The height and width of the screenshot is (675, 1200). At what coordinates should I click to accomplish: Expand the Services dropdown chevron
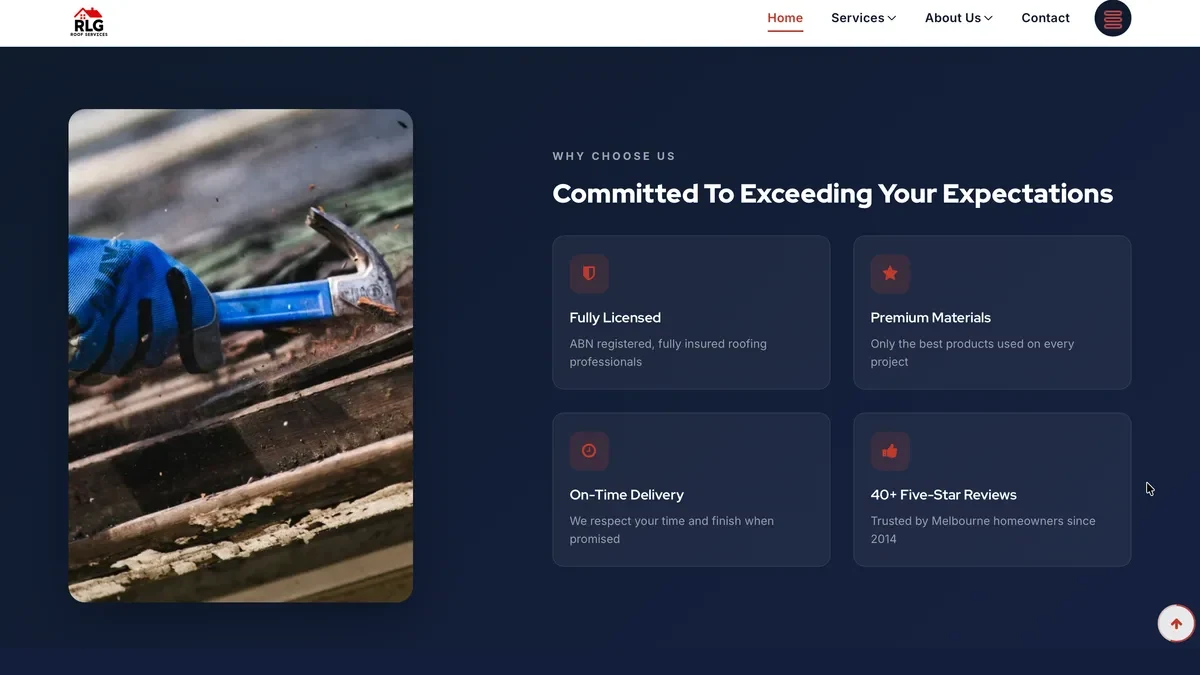pos(892,18)
